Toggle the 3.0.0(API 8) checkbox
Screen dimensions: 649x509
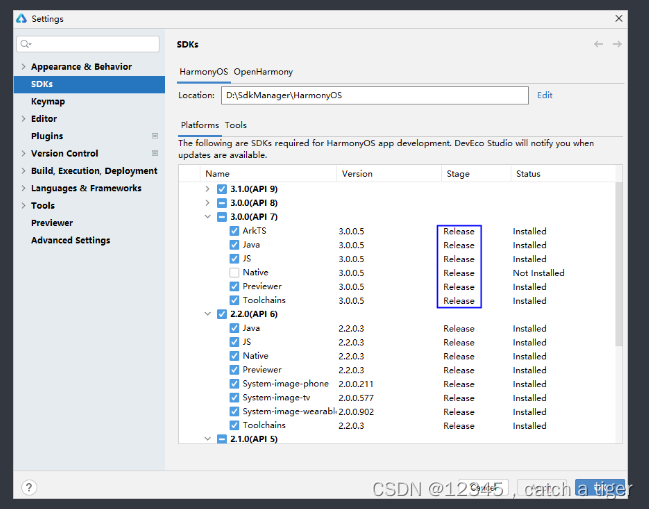(222, 203)
